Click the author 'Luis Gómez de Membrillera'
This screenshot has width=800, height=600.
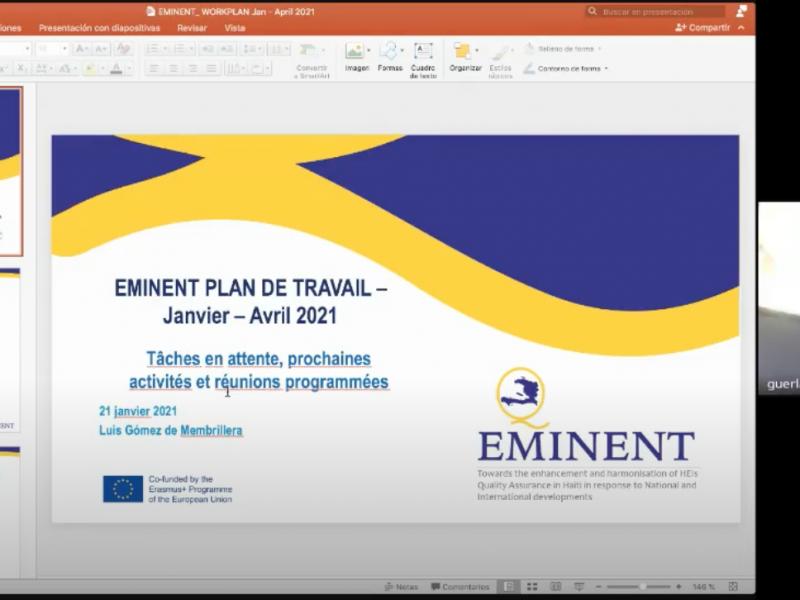click(x=170, y=431)
